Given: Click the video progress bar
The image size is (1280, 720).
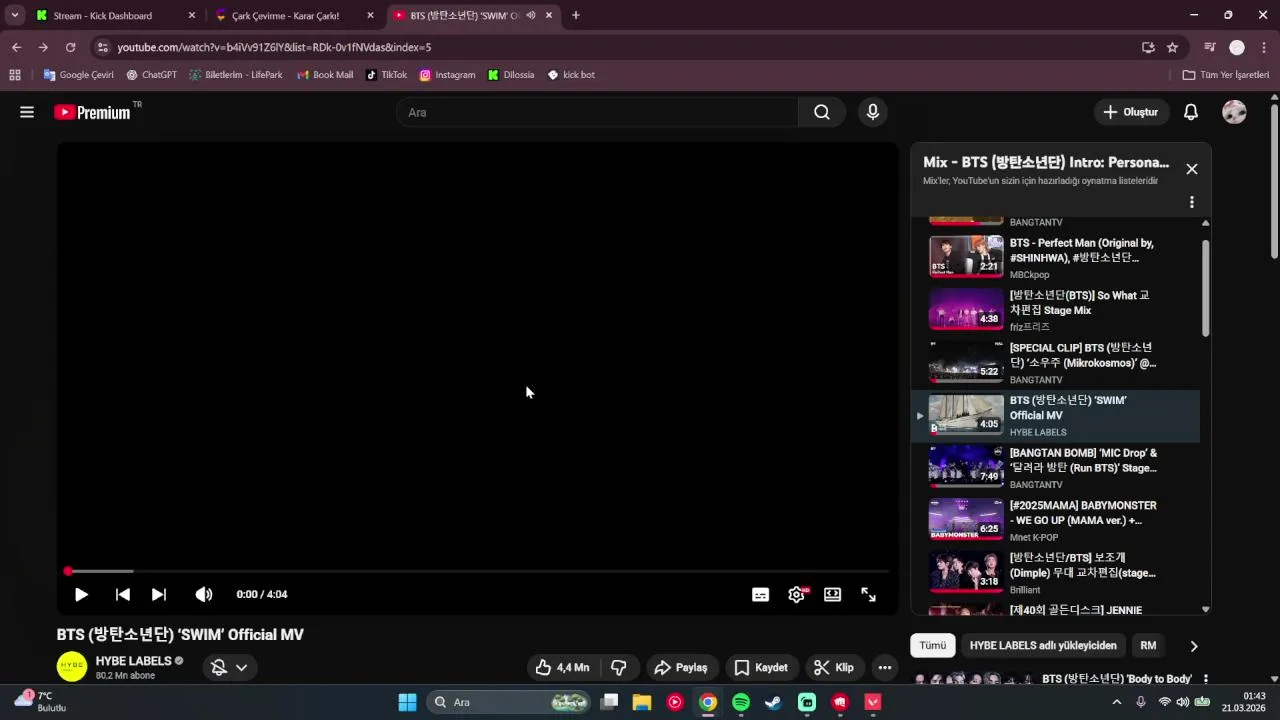Looking at the screenshot, I should point(478,571).
